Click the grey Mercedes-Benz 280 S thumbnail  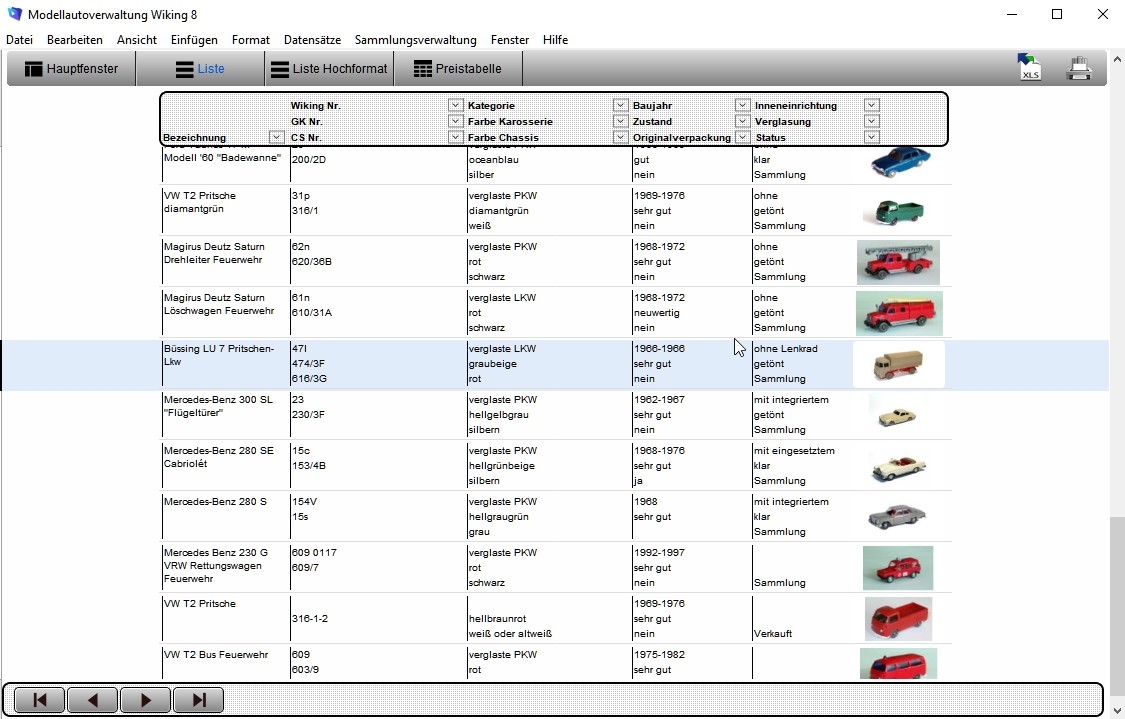[x=897, y=517]
